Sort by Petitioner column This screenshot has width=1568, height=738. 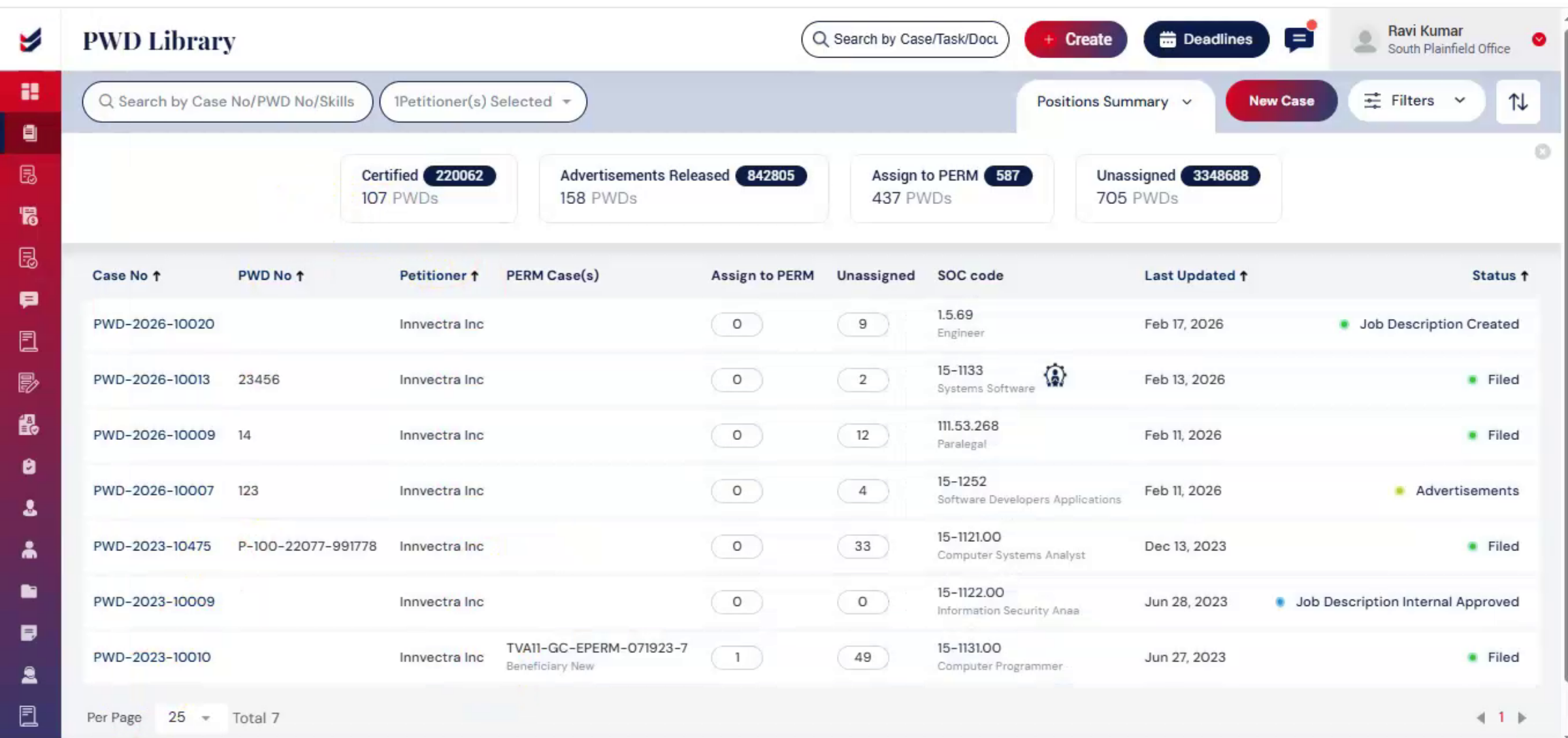point(439,276)
